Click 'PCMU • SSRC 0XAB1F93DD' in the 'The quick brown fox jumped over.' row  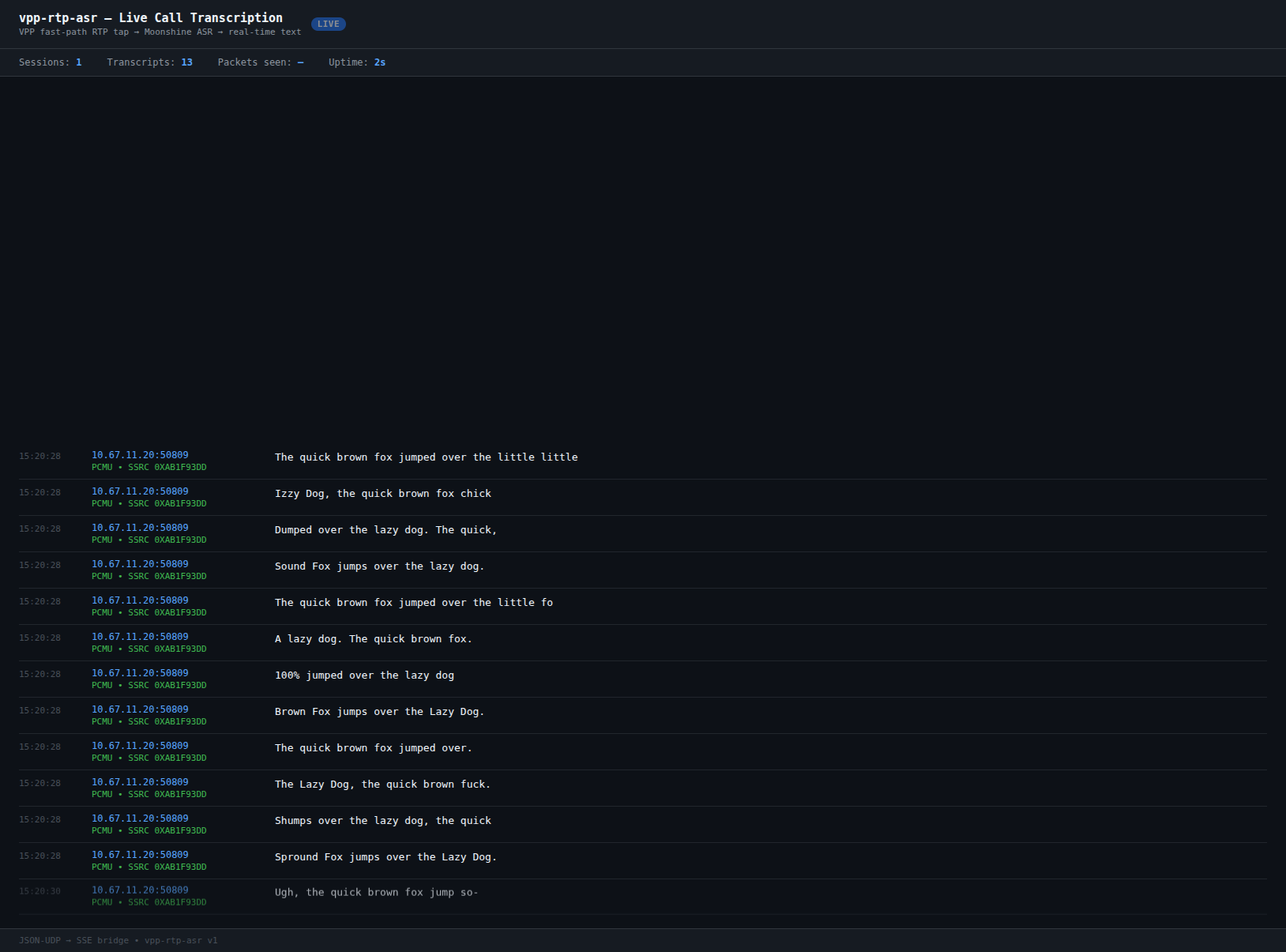click(x=149, y=758)
